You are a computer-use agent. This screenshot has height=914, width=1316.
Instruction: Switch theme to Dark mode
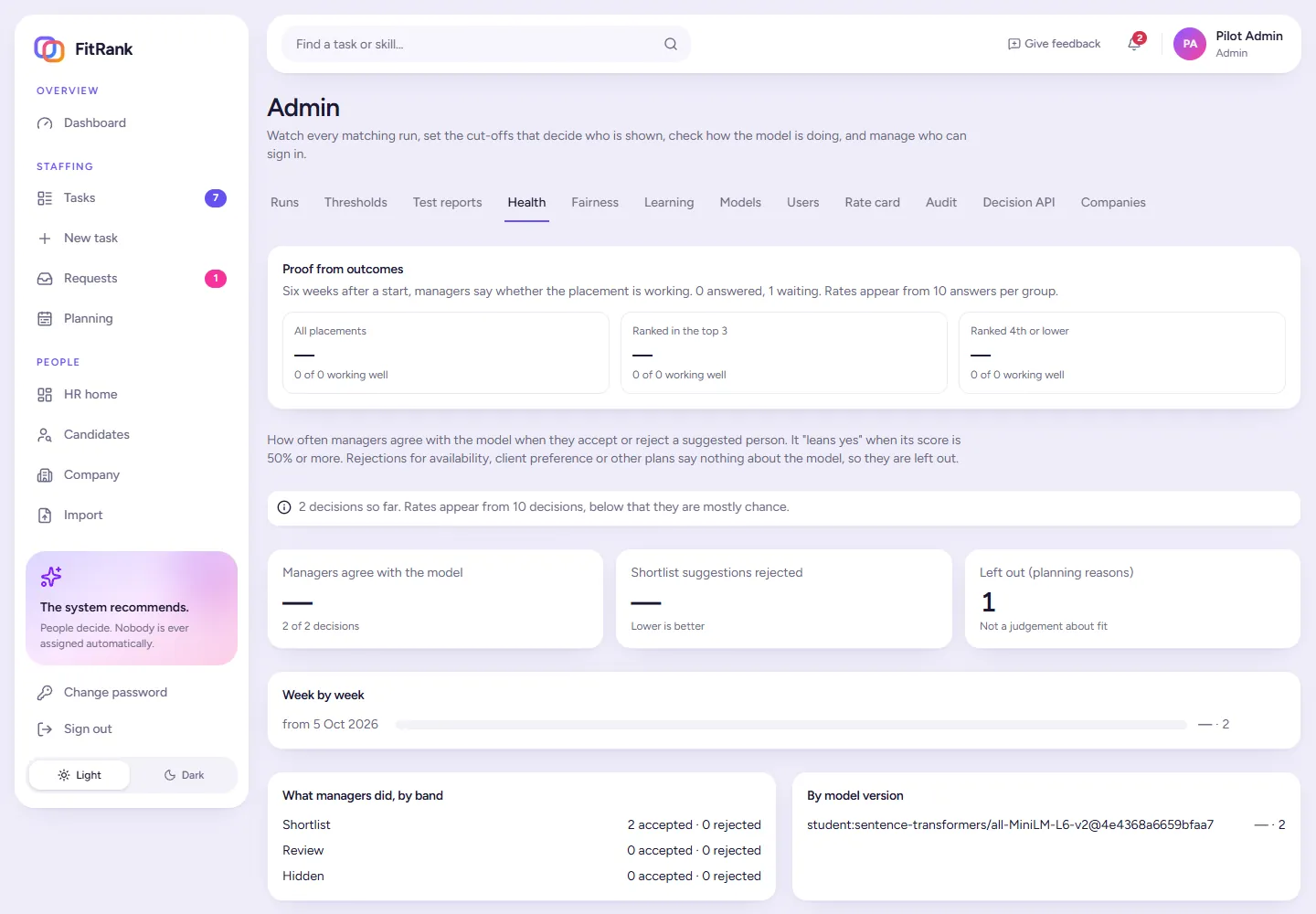coord(184,775)
